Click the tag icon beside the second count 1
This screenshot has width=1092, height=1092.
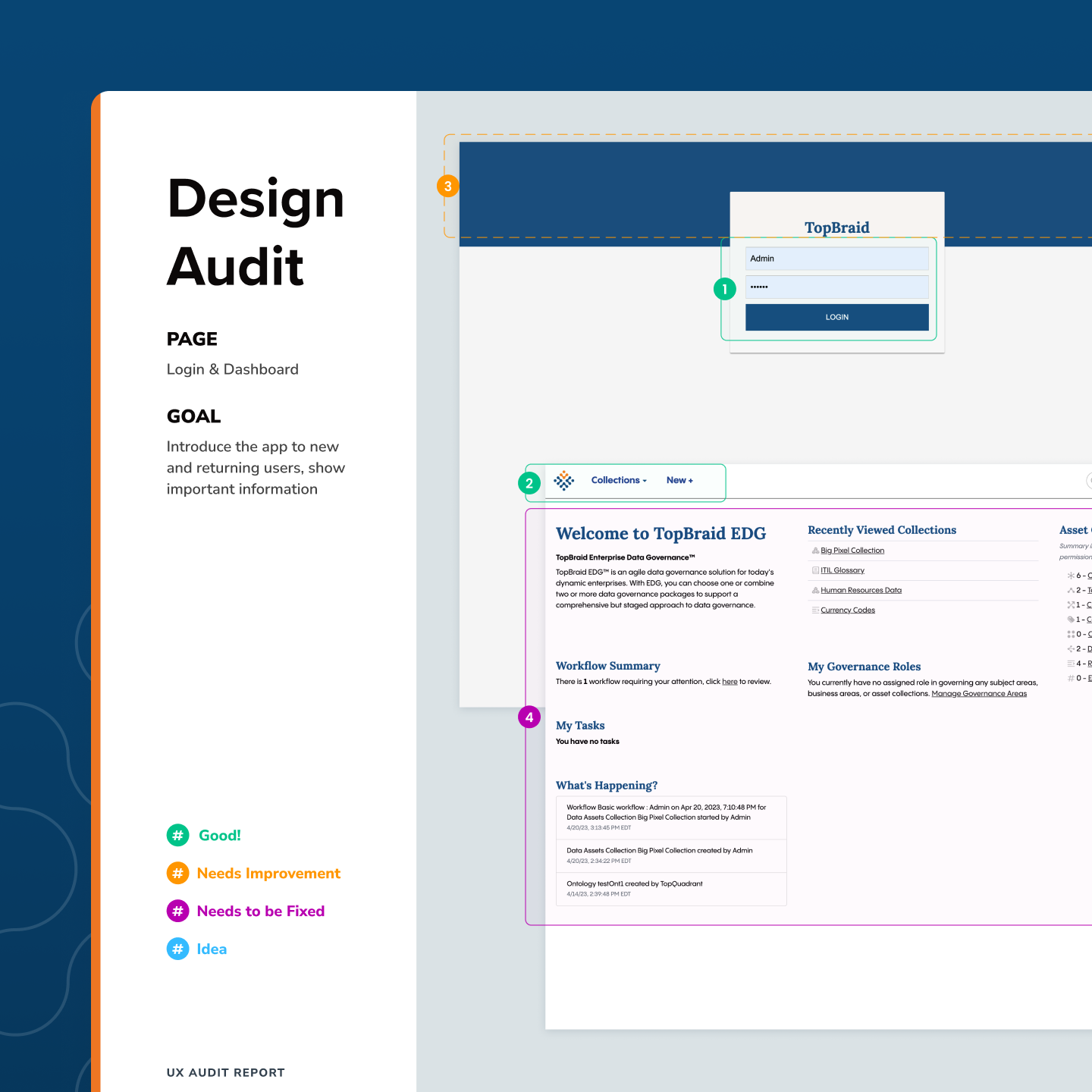click(1071, 620)
